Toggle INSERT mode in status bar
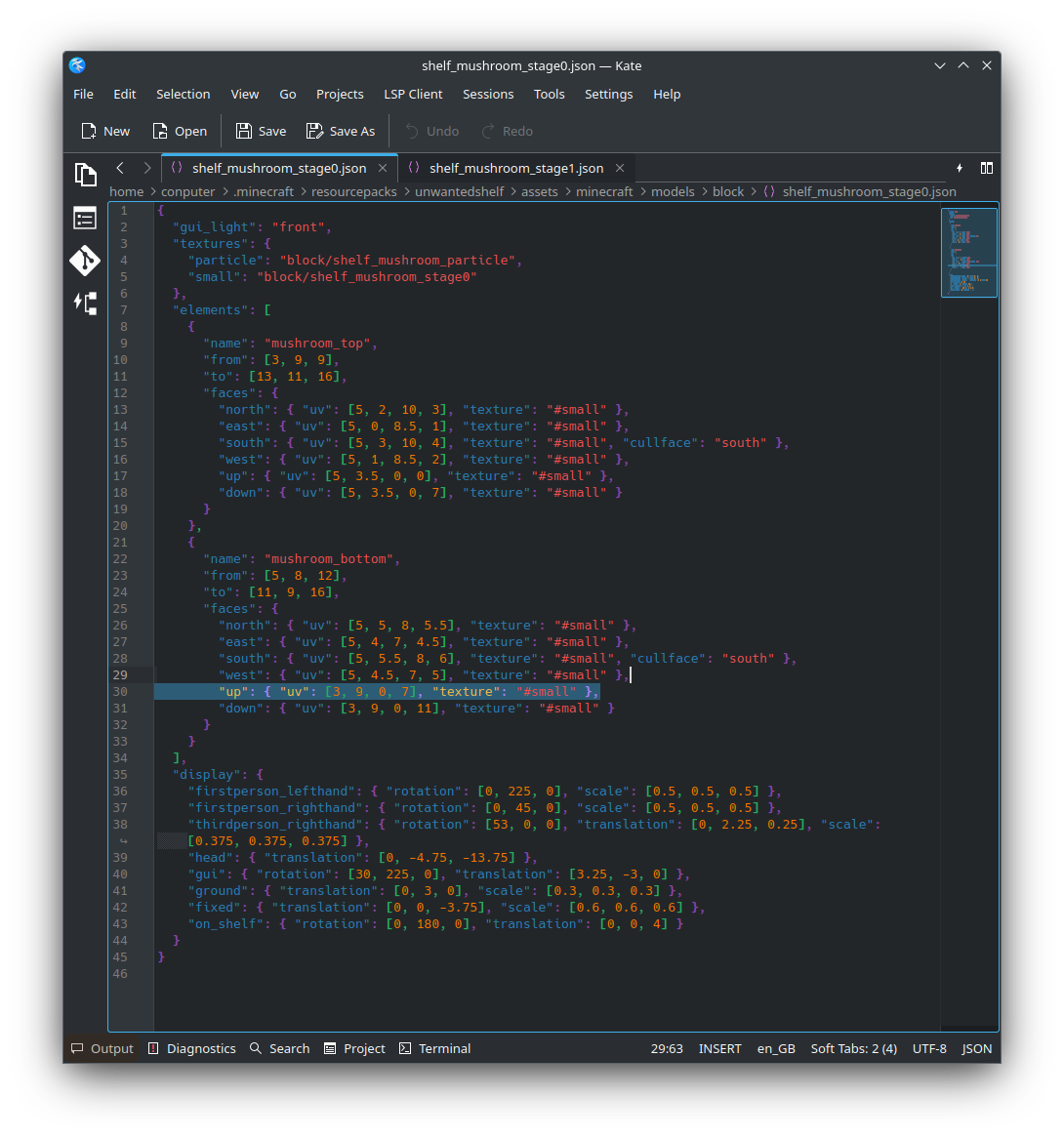The height and width of the screenshot is (1138, 1064). [x=720, y=1049]
